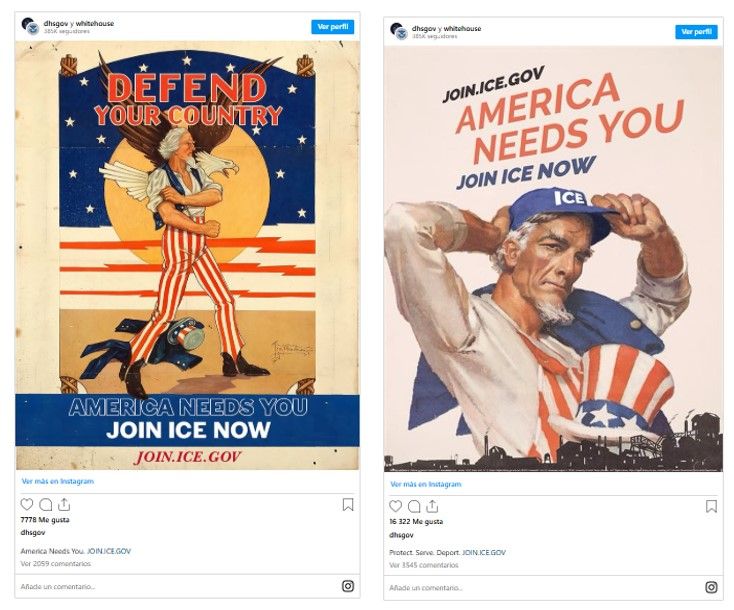
Task: Open Ver más en Instagram on left post
Action: click(x=58, y=481)
